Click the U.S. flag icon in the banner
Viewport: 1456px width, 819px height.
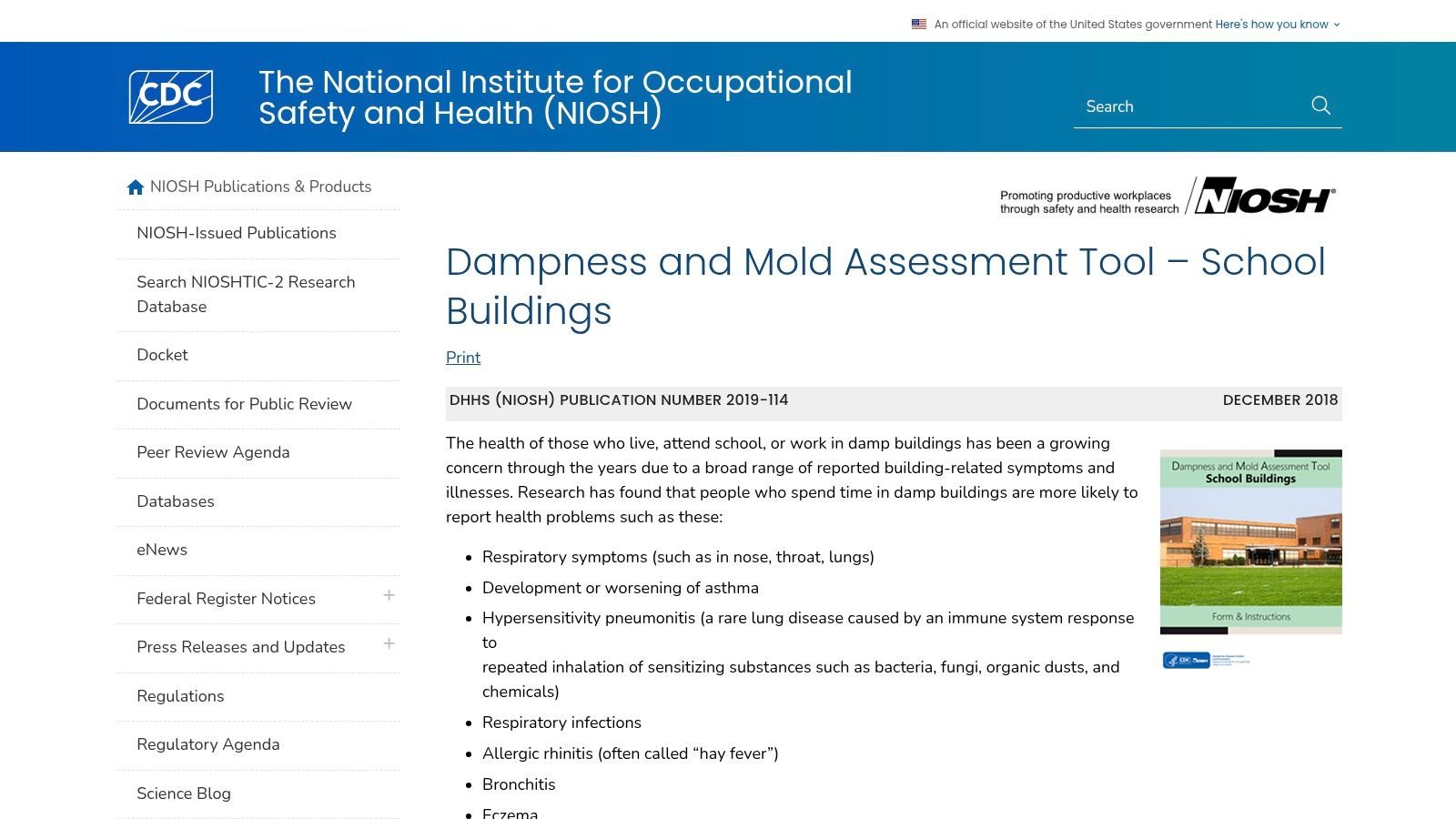pyautogui.click(x=916, y=24)
